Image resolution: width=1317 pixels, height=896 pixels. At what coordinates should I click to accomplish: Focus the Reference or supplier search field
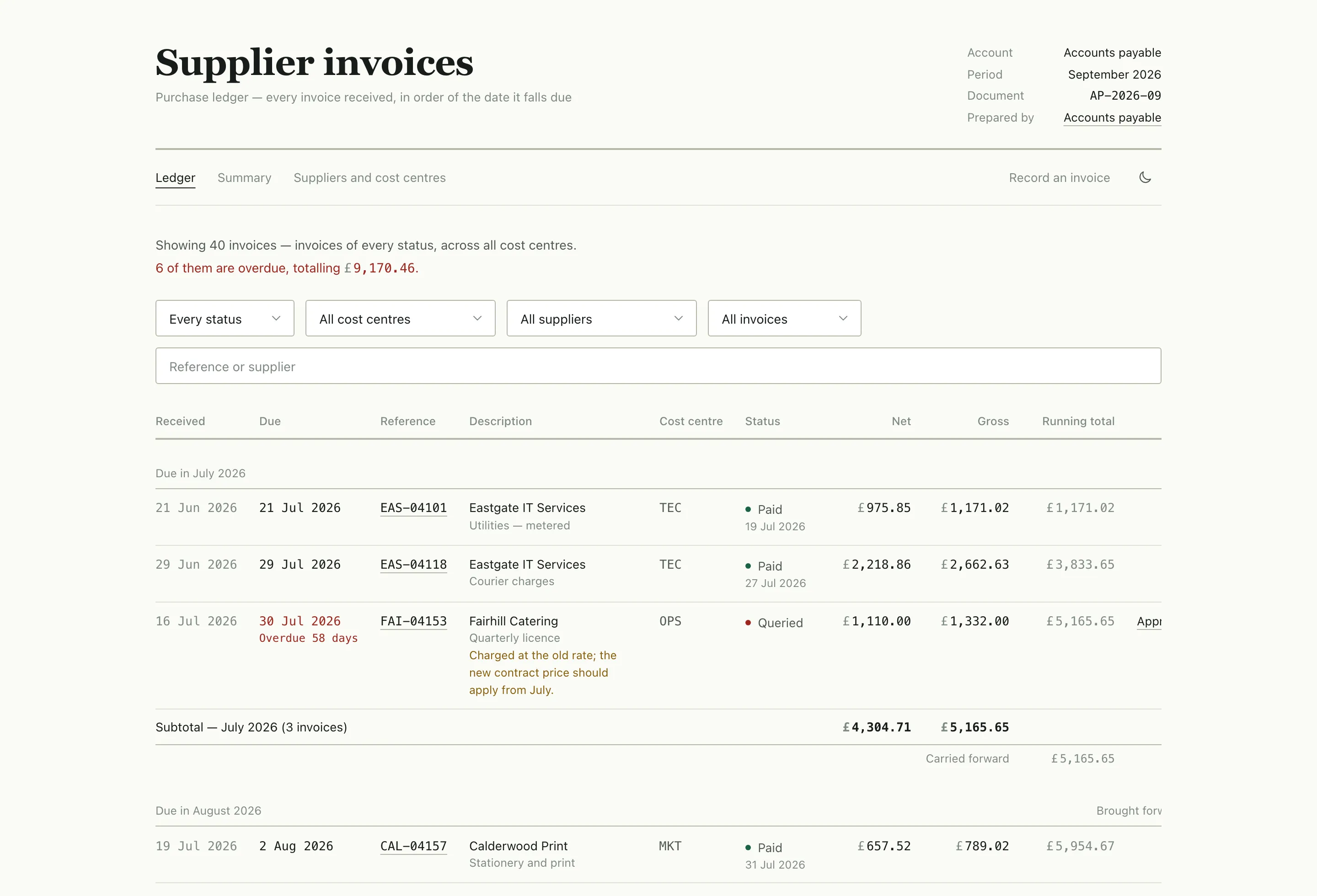click(658, 366)
